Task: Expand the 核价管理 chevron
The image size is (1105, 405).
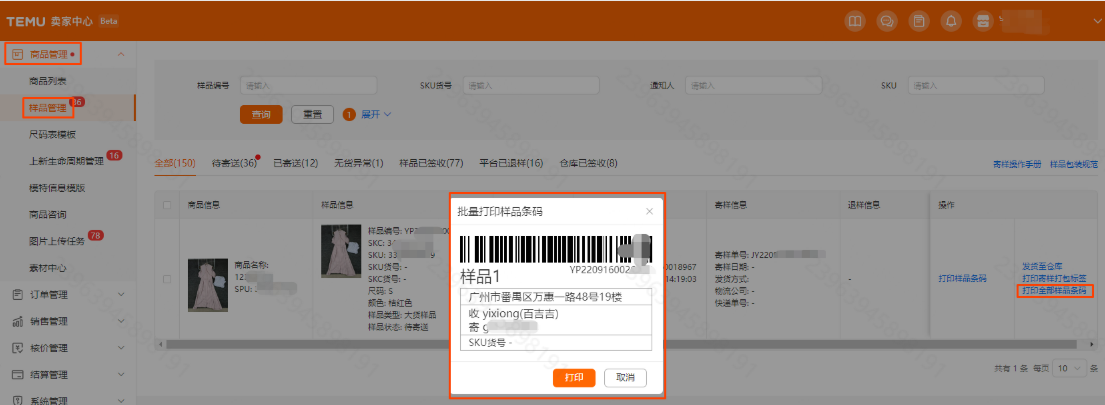Action: tap(121, 348)
